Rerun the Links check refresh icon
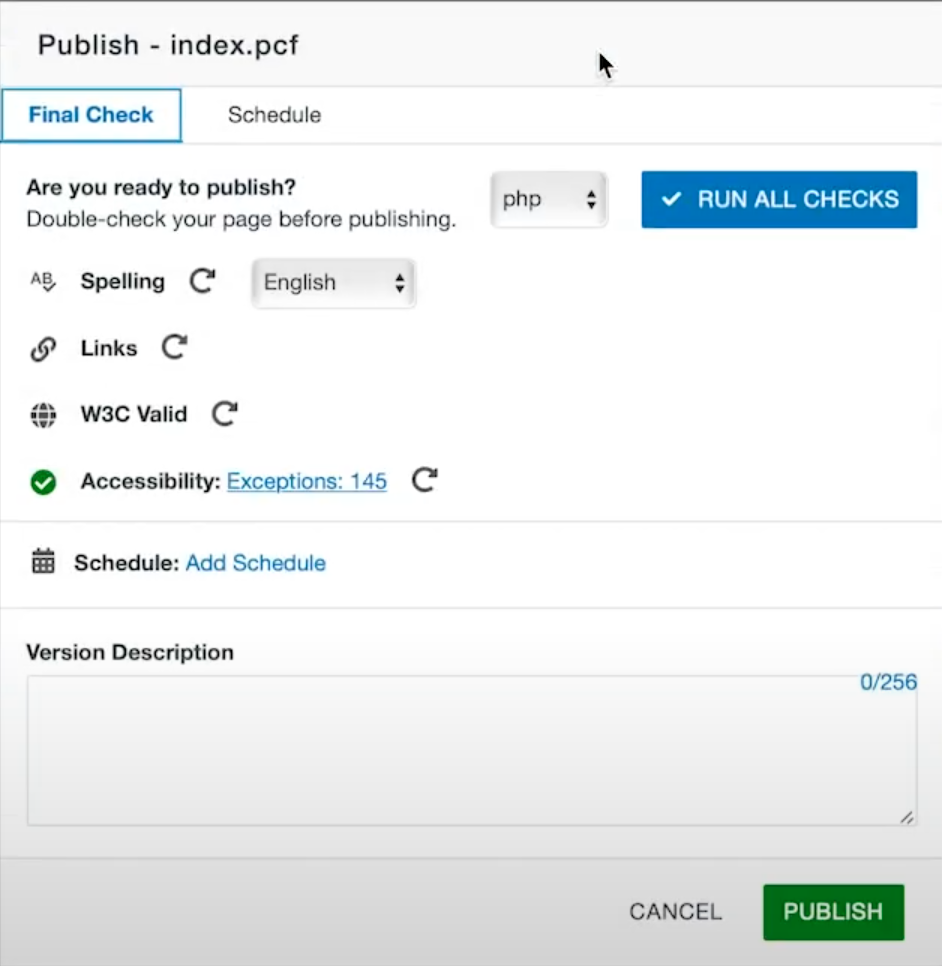The height and width of the screenshot is (966, 942). [174, 347]
